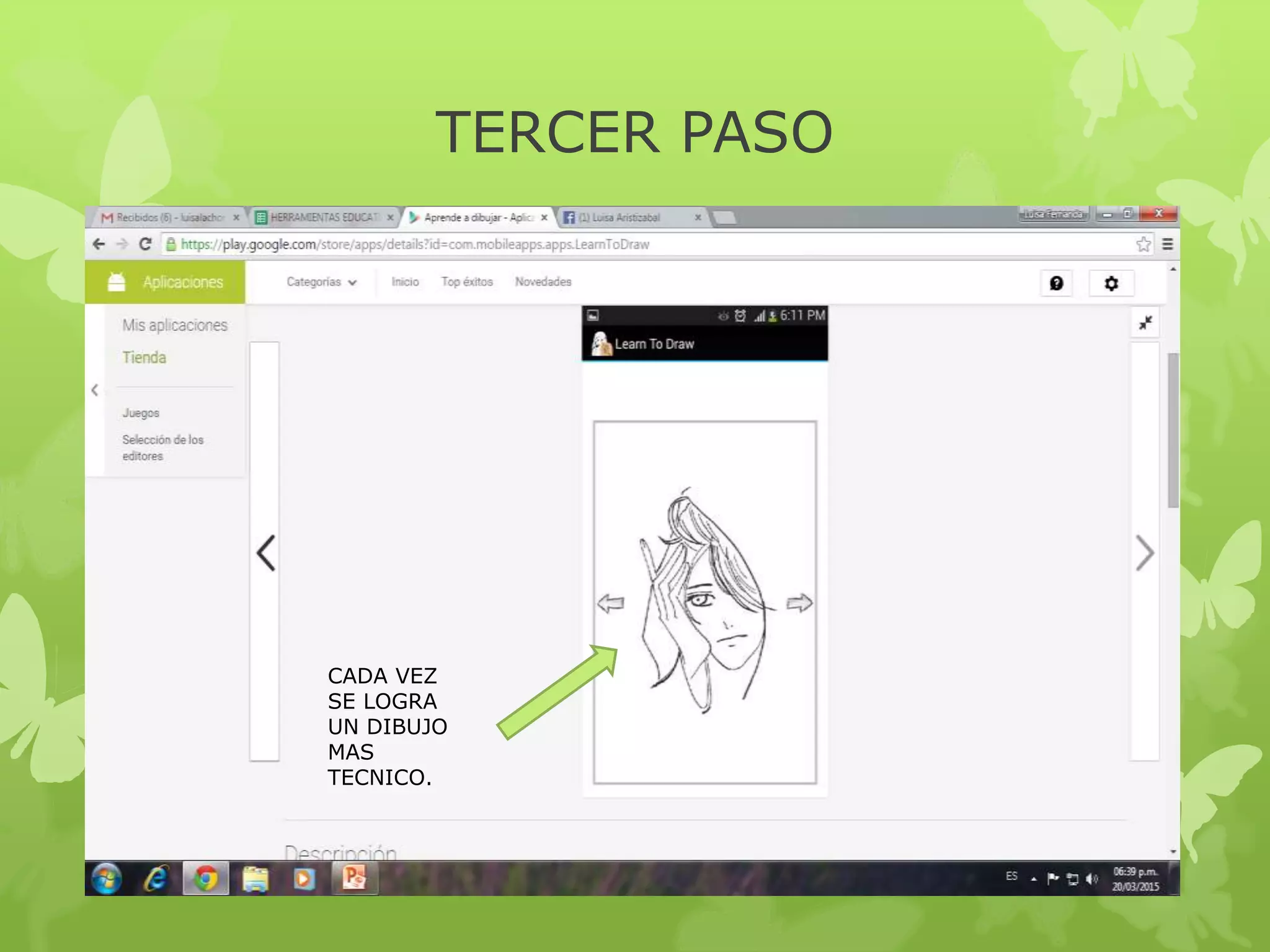Close the Facebook tab
The height and width of the screenshot is (952, 1270).
pyautogui.click(x=698, y=218)
